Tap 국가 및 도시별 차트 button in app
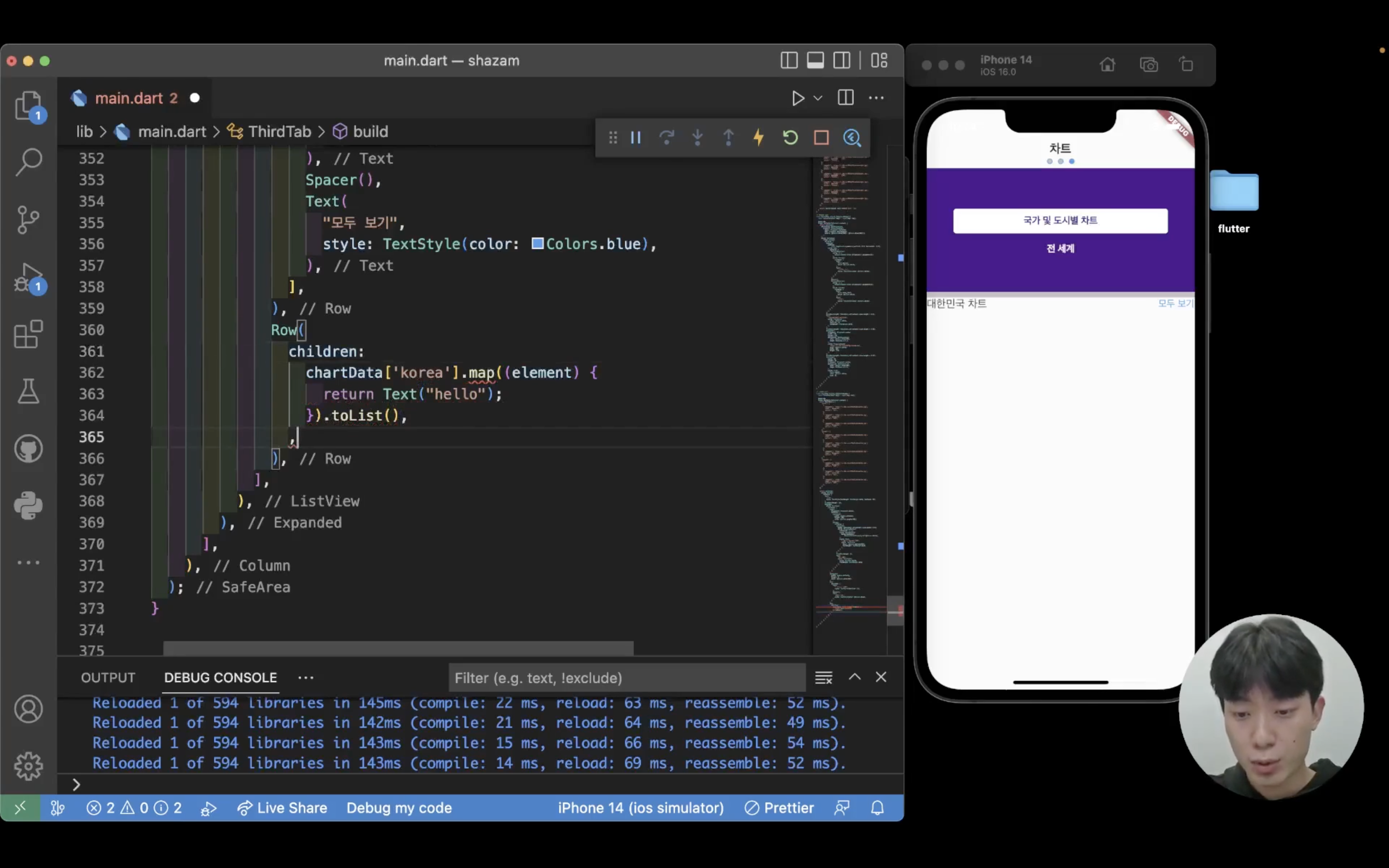Image resolution: width=1389 pixels, height=868 pixels. click(x=1060, y=220)
